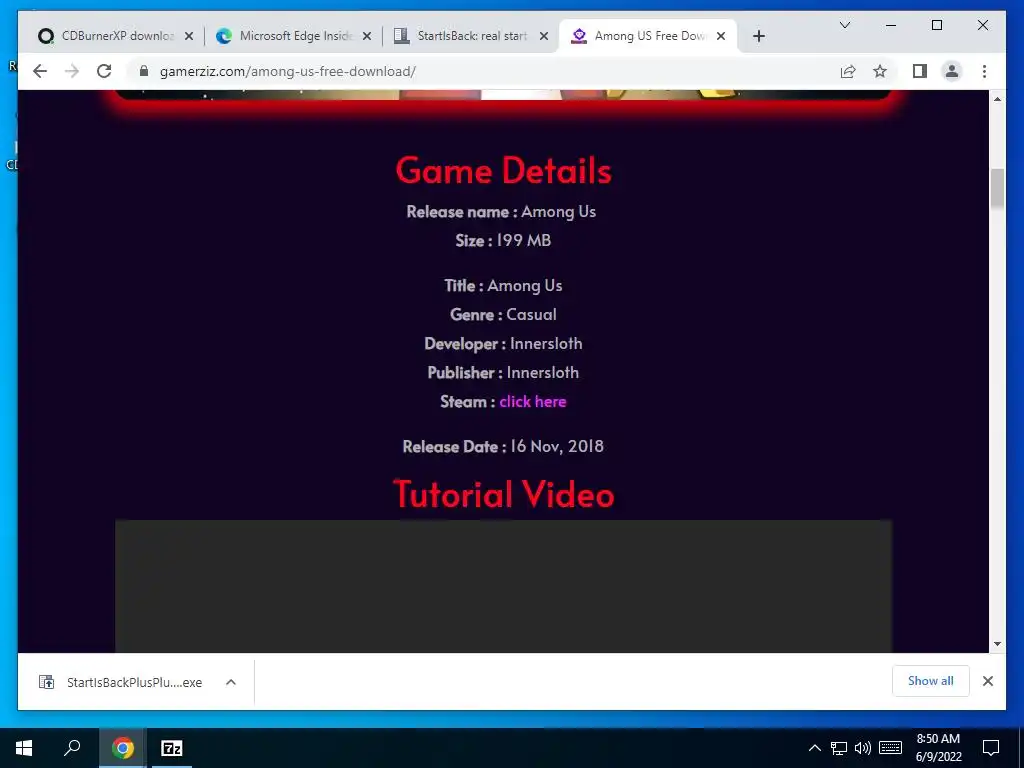Click the scrollbar down arrow
The width and height of the screenshot is (1024, 768).
click(x=997, y=644)
